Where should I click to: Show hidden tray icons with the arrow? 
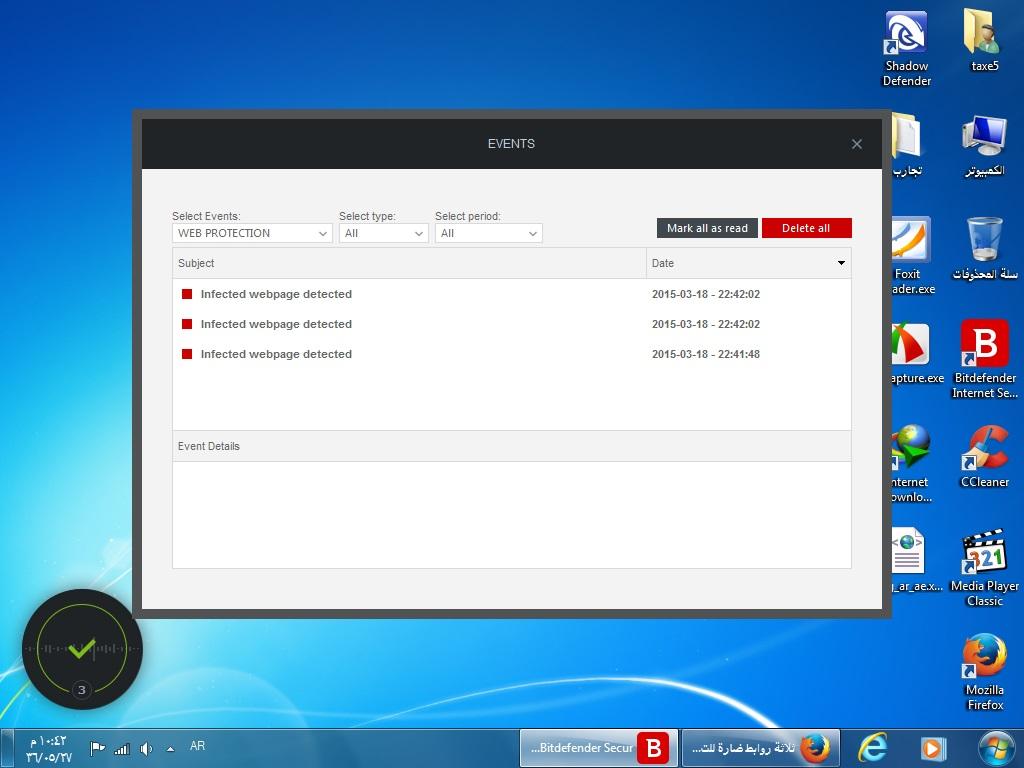[170, 749]
